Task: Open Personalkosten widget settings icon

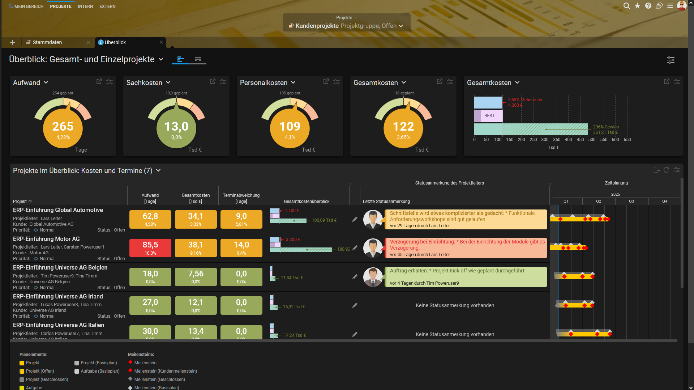Action: [x=336, y=81]
